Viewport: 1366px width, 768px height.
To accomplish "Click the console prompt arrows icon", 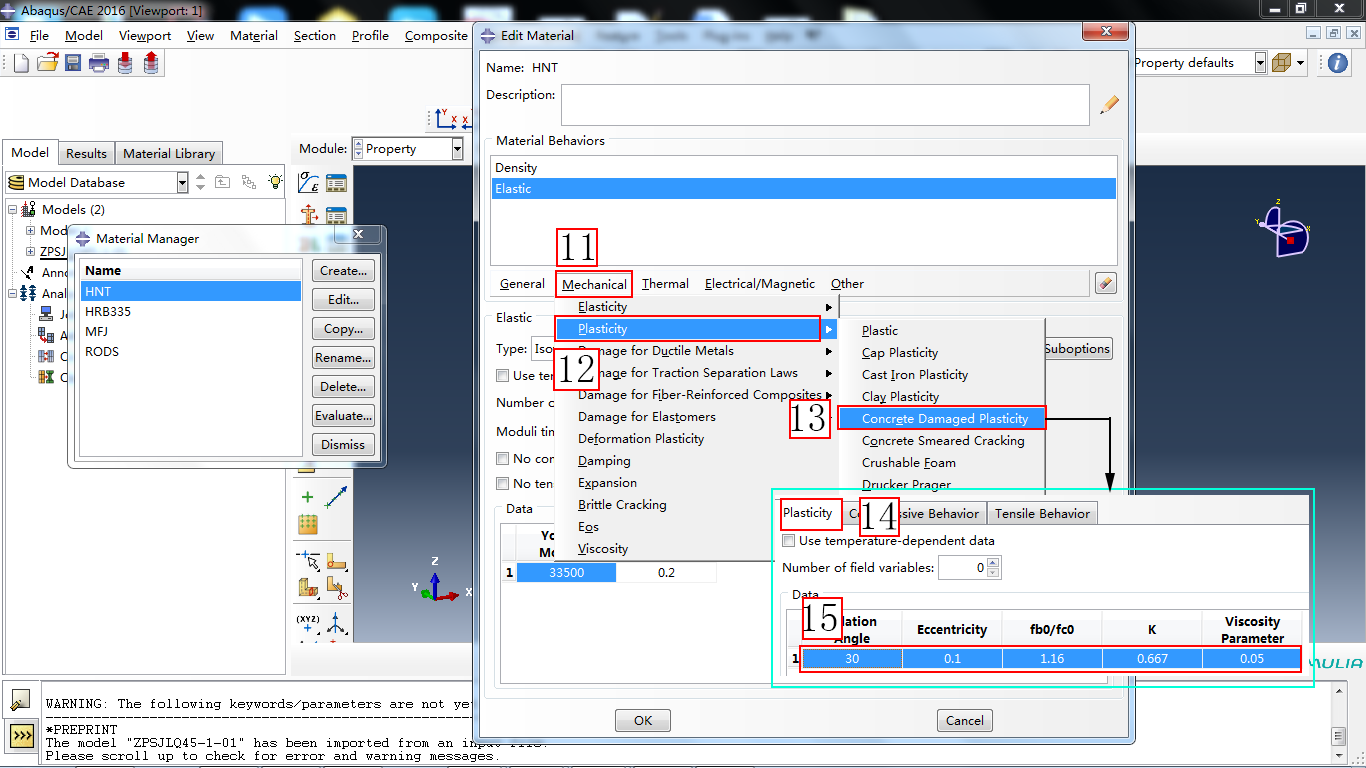I will pyautogui.click(x=22, y=735).
